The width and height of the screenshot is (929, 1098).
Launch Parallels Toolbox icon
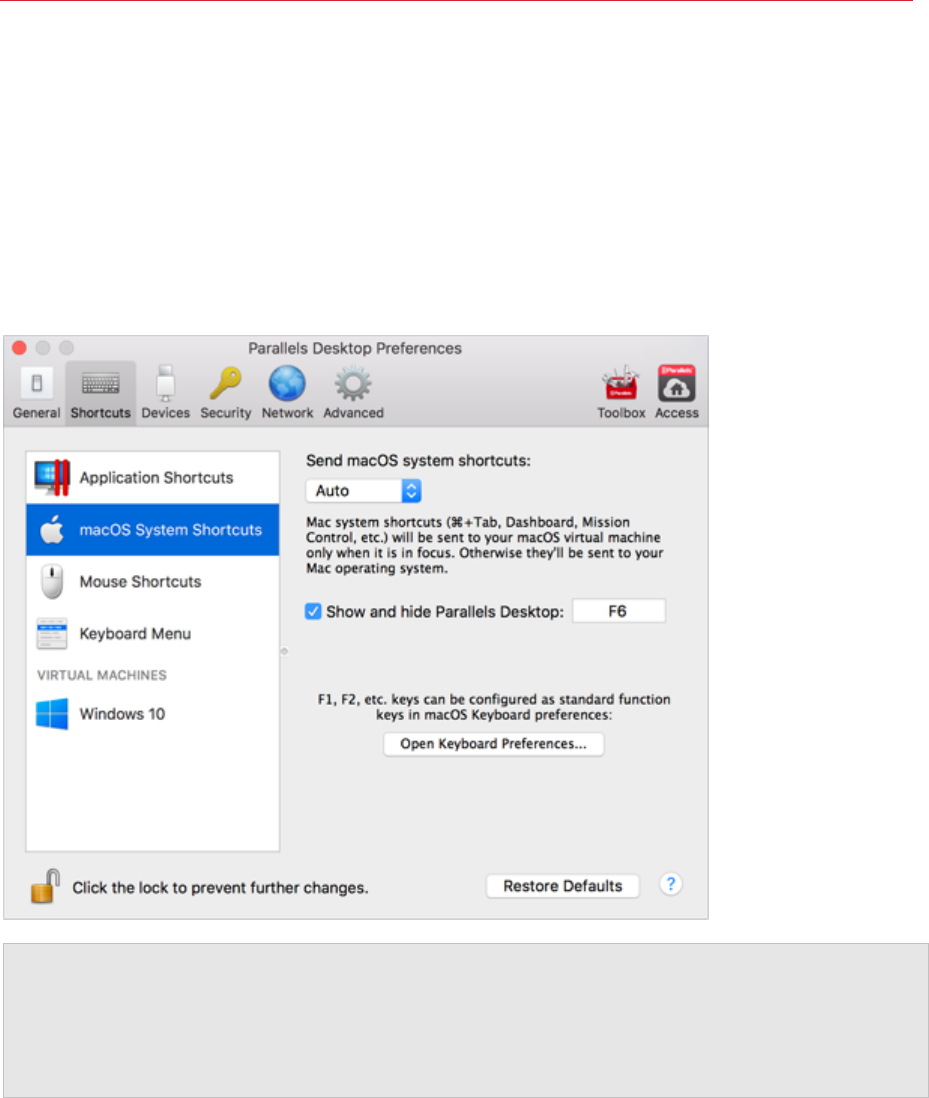coord(621,384)
